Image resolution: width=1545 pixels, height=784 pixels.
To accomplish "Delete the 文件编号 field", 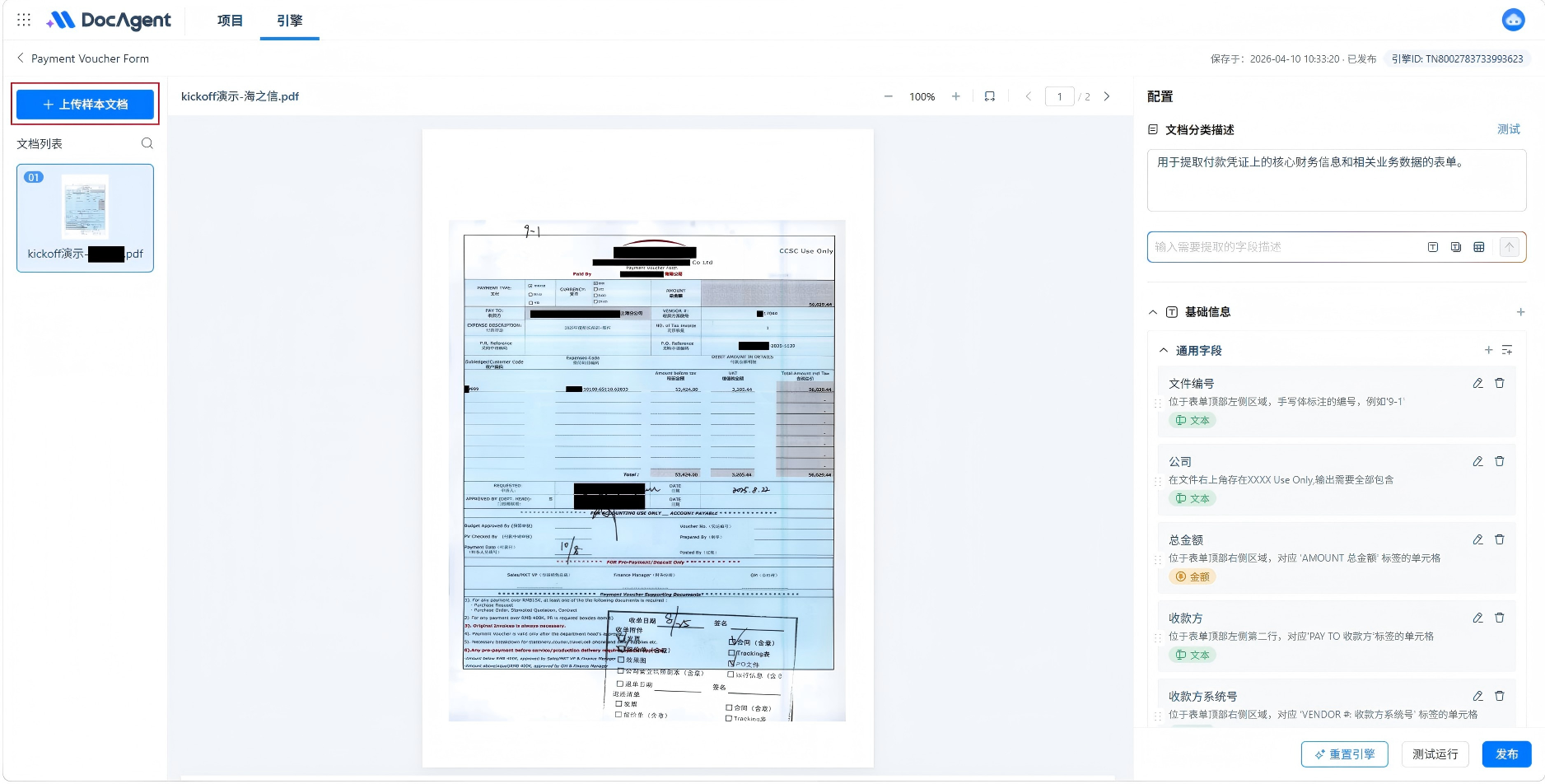I will coord(1500,383).
